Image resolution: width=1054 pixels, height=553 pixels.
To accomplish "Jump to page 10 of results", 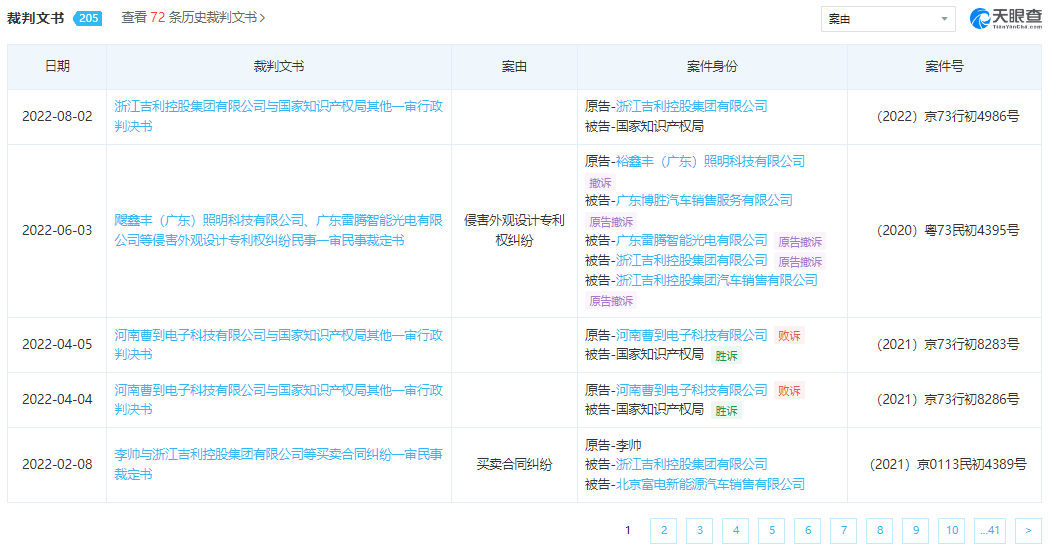I will [952, 530].
